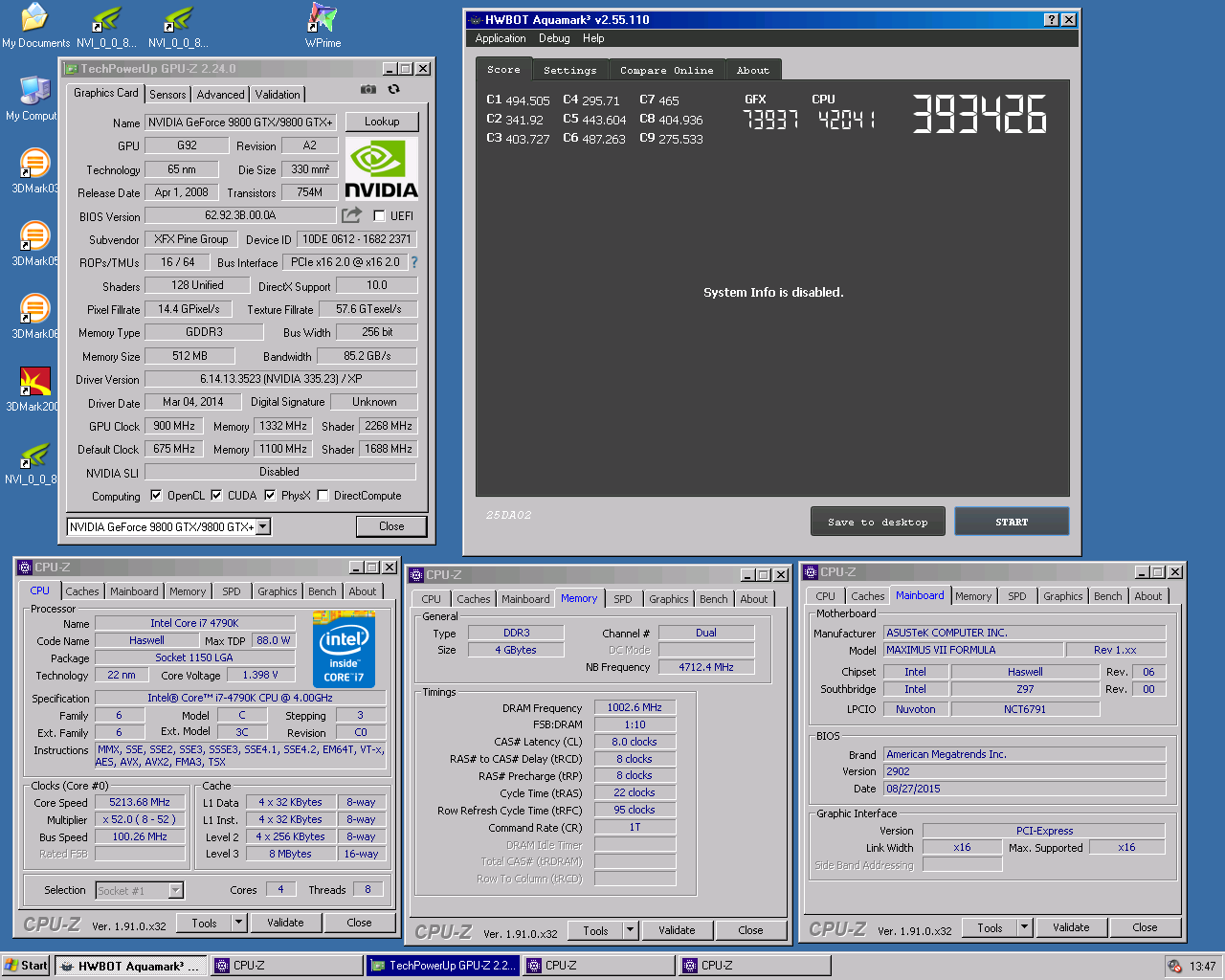Switch to the Advanced tab in GPU-Z

tap(220, 95)
